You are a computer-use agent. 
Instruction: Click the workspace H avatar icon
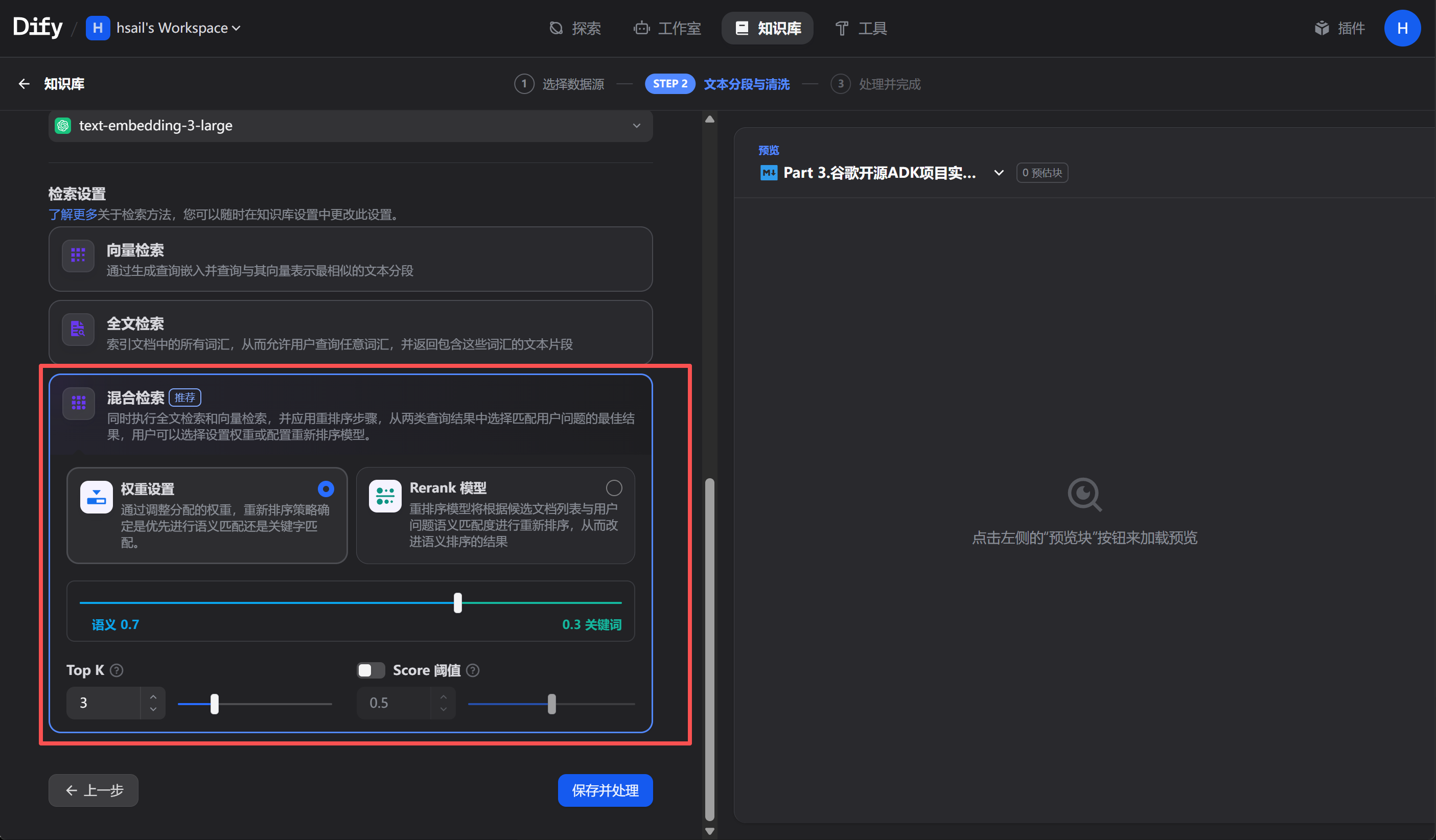coord(98,28)
